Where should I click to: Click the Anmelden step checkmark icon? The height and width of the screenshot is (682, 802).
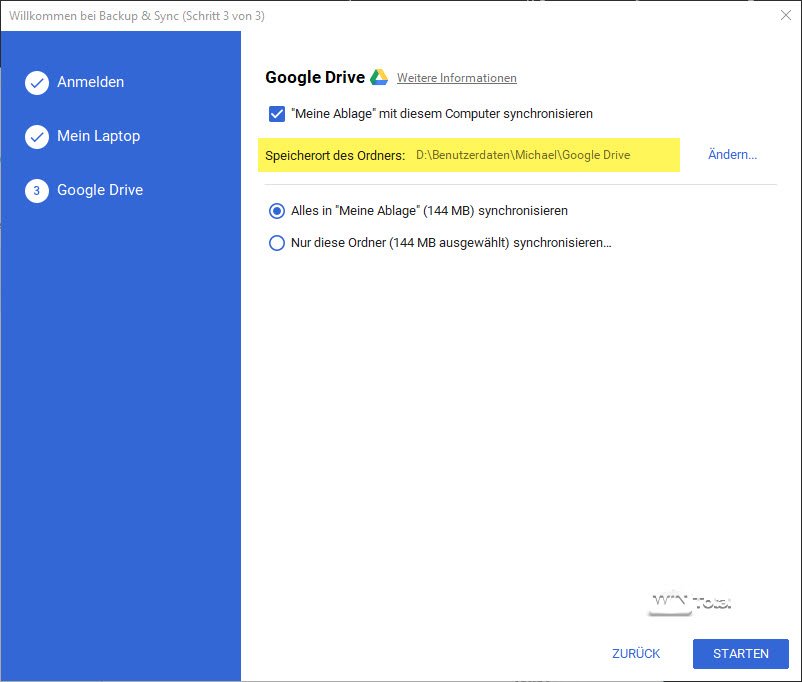(37, 83)
